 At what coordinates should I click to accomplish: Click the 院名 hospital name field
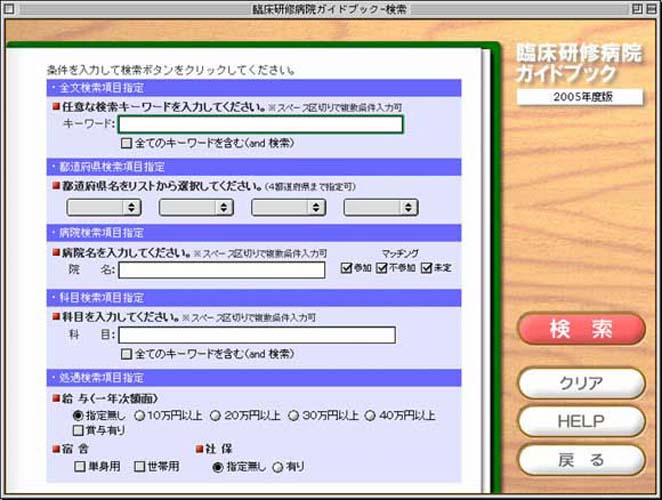222,270
